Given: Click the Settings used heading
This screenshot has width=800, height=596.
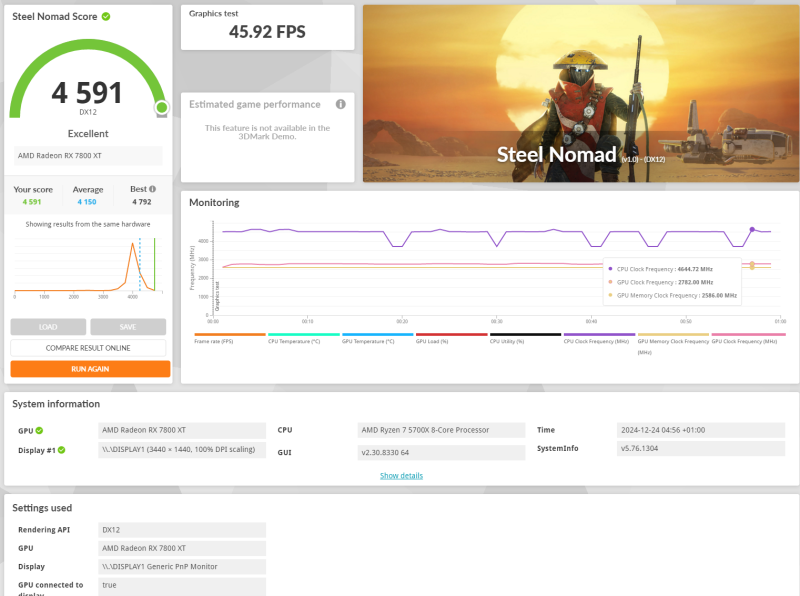Looking at the screenshot, I should click(x=42, y=508).
